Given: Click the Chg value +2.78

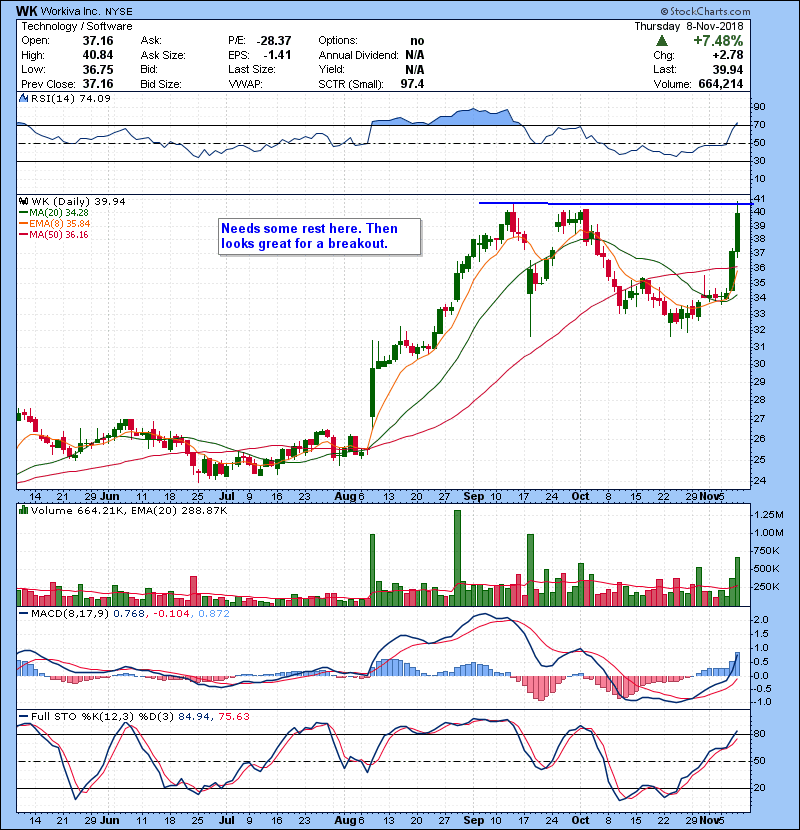Looking at the screenshot, I should tap(727, 55).
